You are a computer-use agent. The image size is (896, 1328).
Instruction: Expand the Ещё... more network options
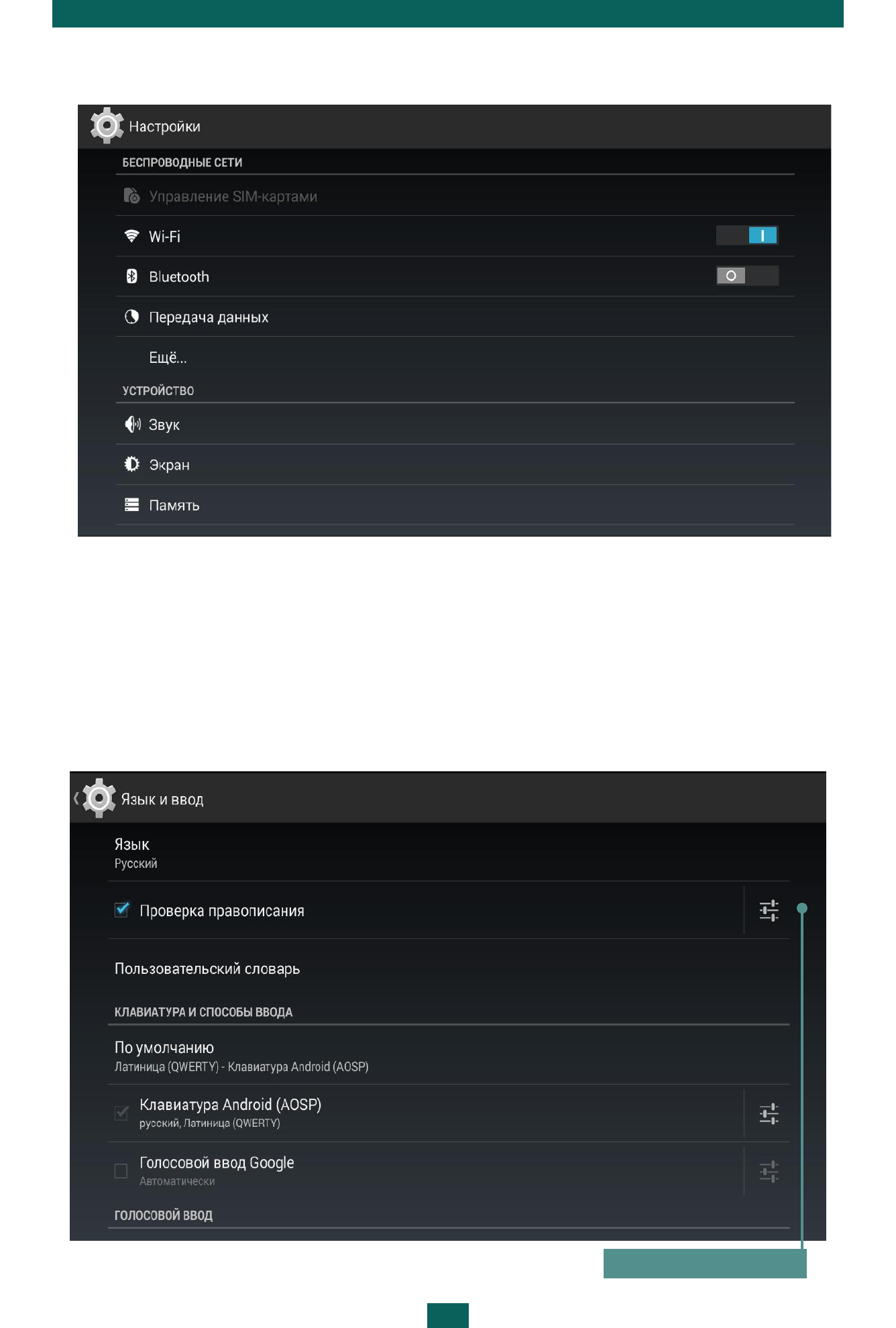[x=168, y=357]
